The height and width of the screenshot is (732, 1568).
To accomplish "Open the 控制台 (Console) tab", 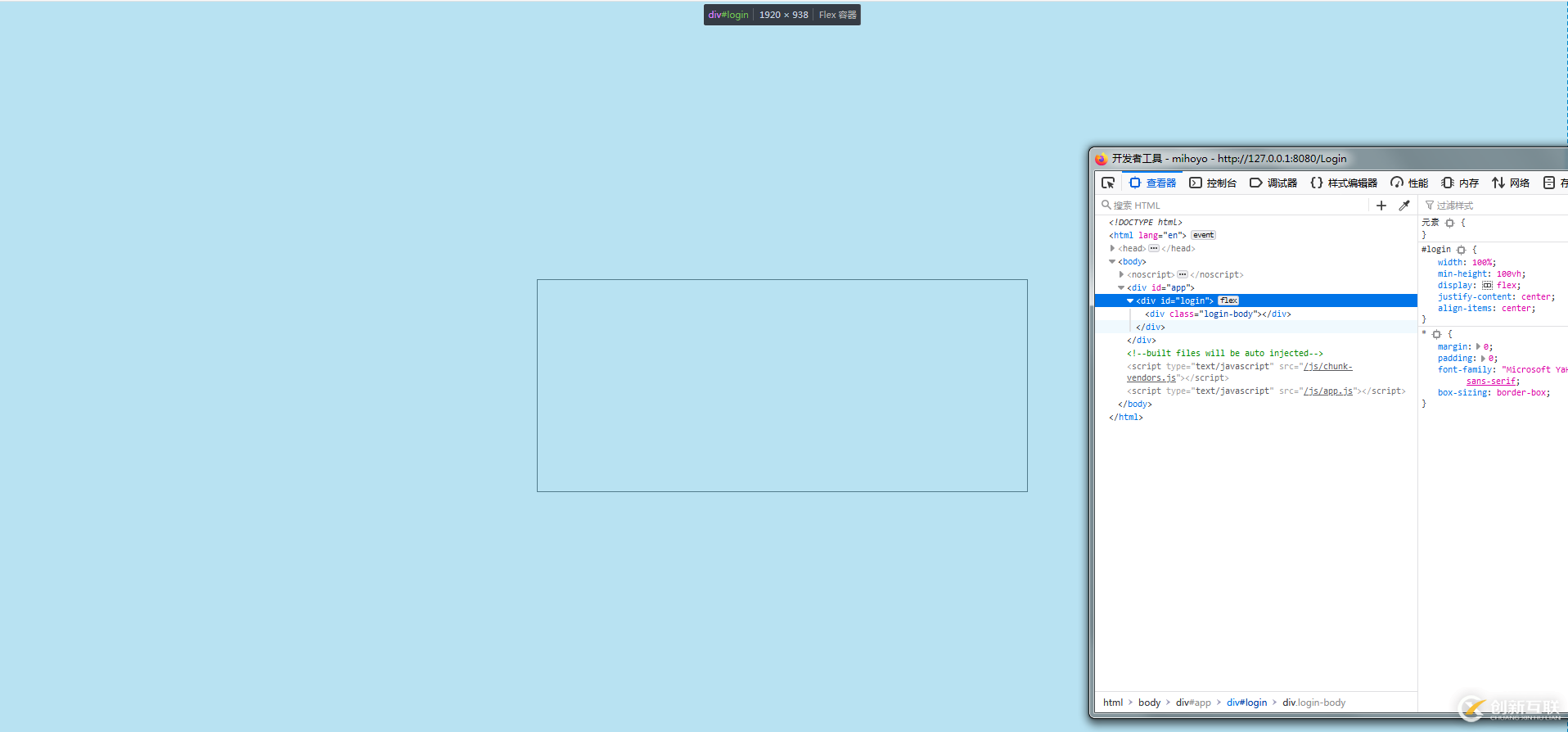I will pos(1213,183).
